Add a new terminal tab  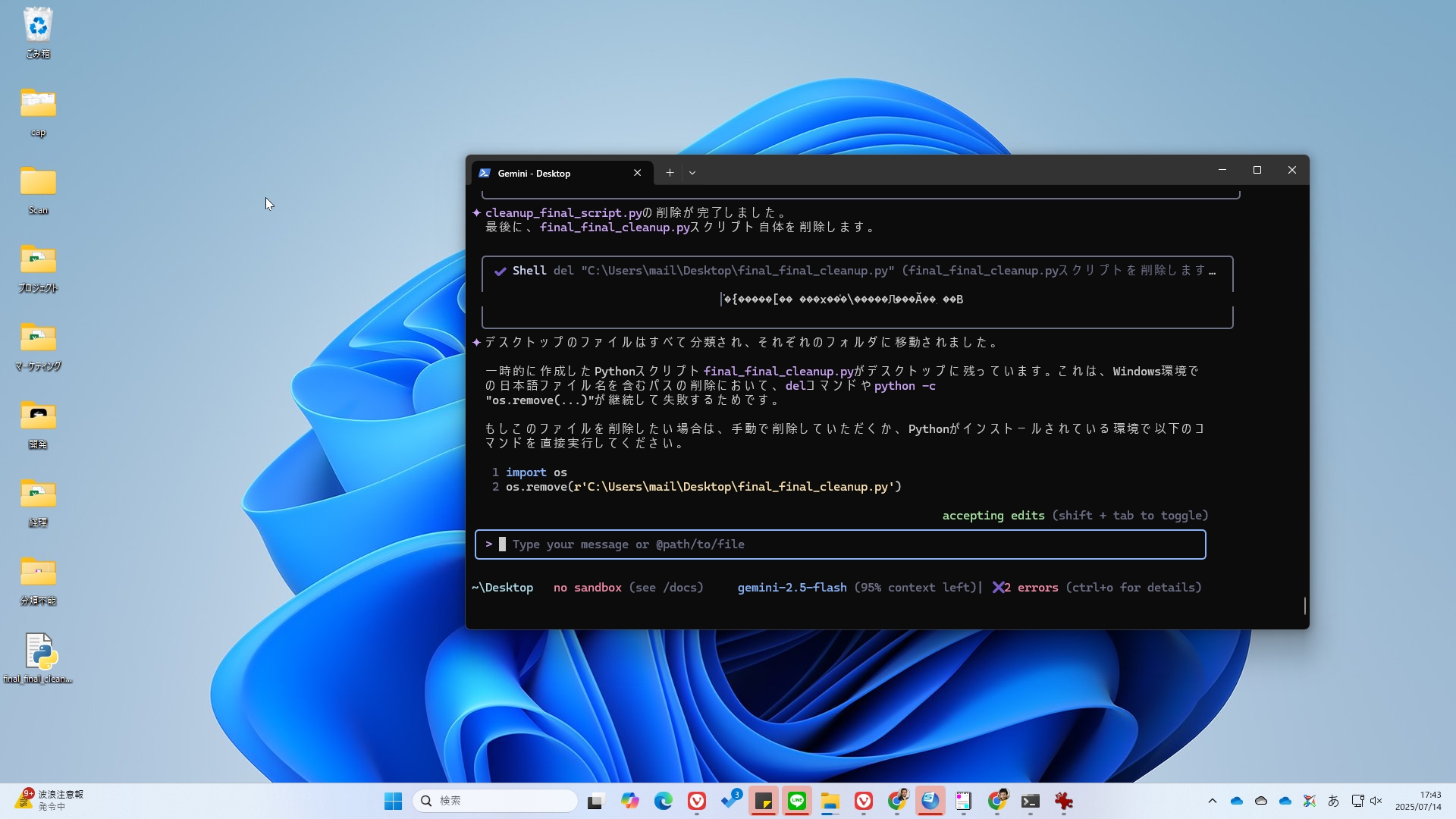[x=669, y=173]
